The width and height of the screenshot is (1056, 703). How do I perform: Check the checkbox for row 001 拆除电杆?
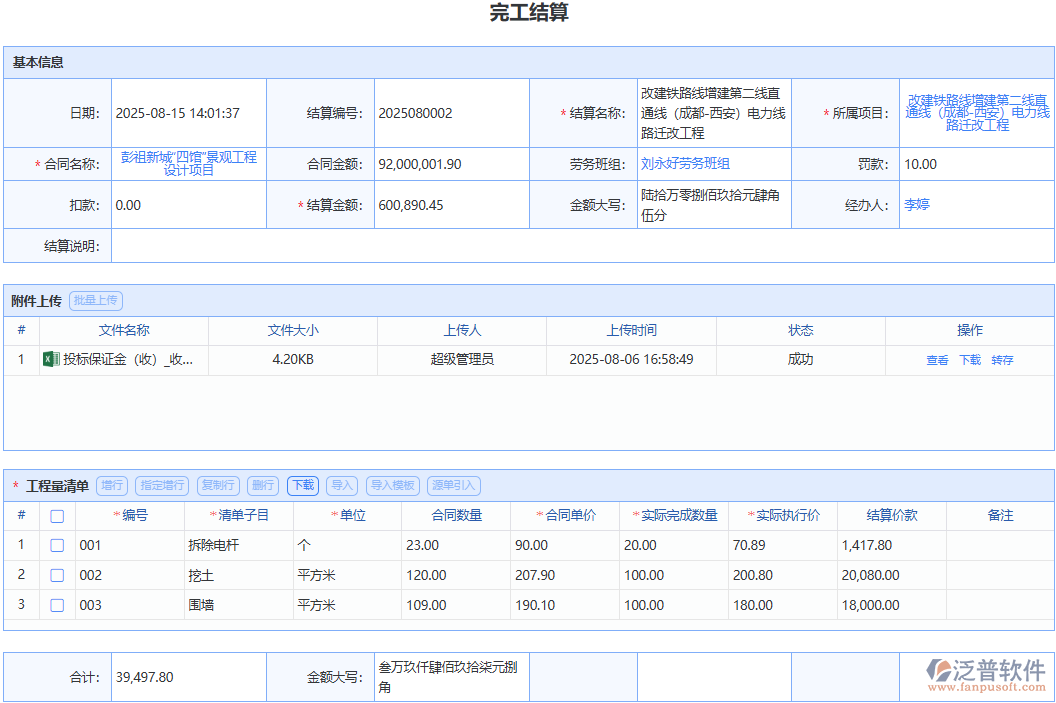(57, 545)
